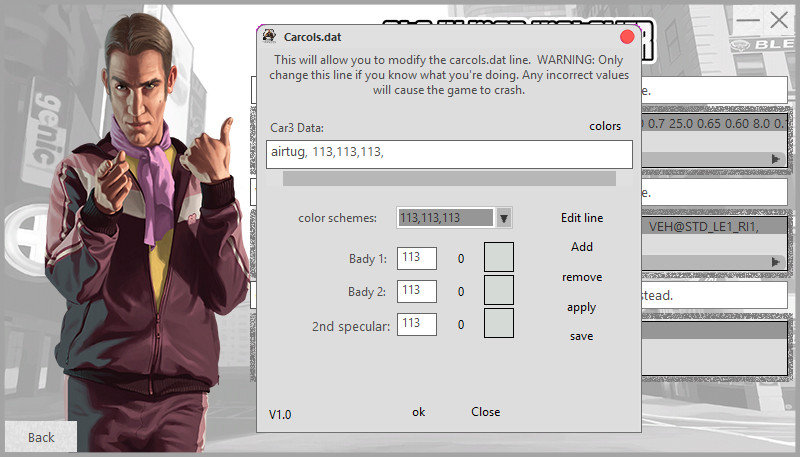Click the red close circle on the Carcols.dat dialog
This screenshot has height=457, width=800.
627,37
